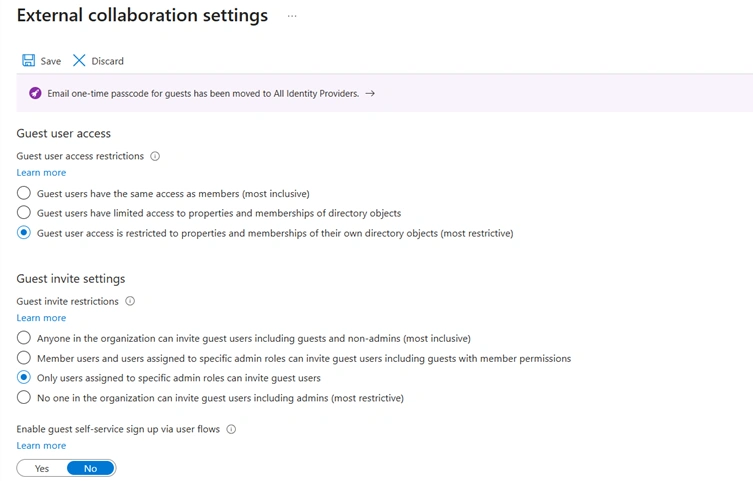Select Anyone in the organization can invite
This screenshot has width=753, height=481.
pos(24,338)
